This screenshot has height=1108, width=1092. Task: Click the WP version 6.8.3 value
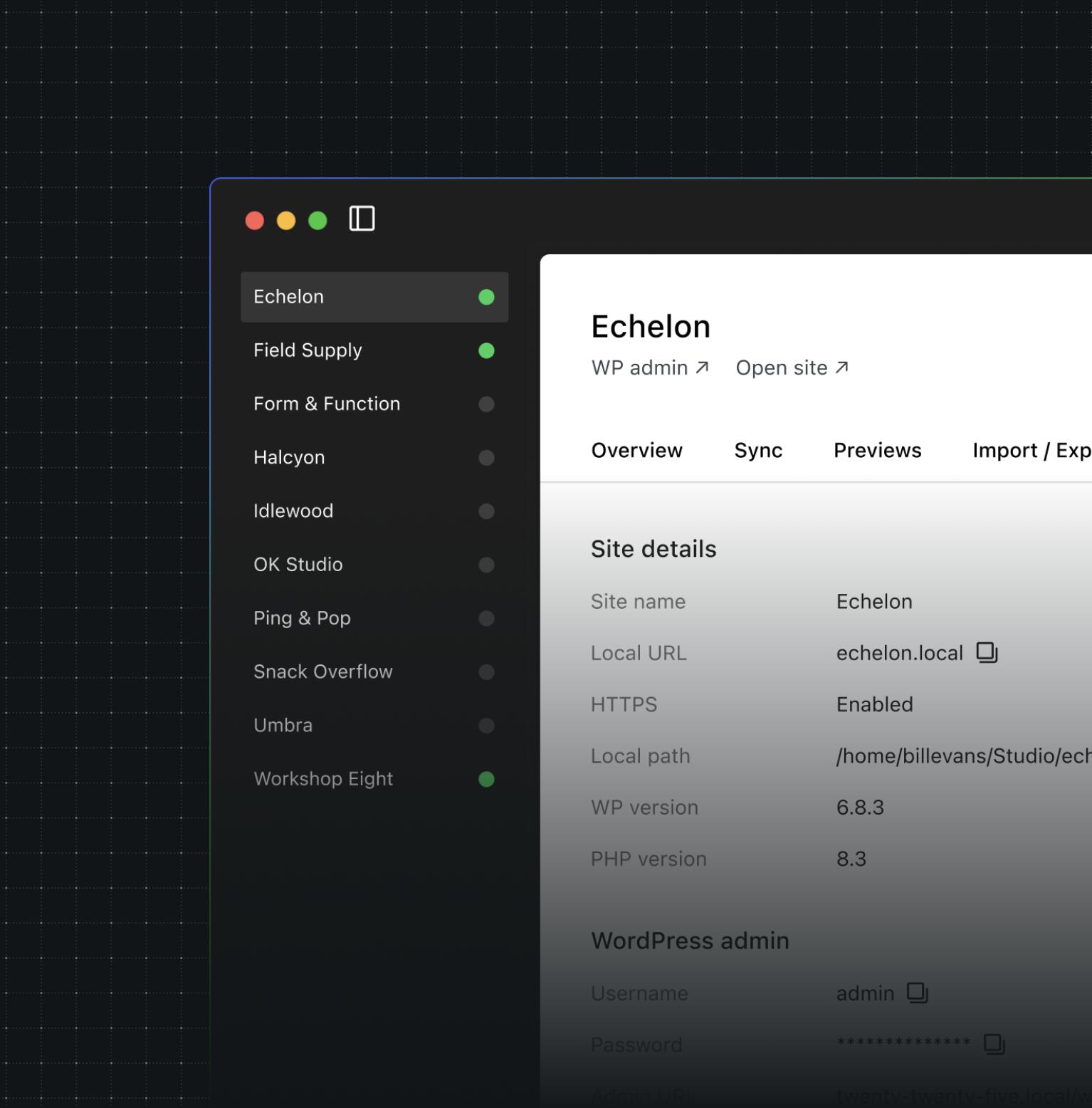(x=860, y=807)
